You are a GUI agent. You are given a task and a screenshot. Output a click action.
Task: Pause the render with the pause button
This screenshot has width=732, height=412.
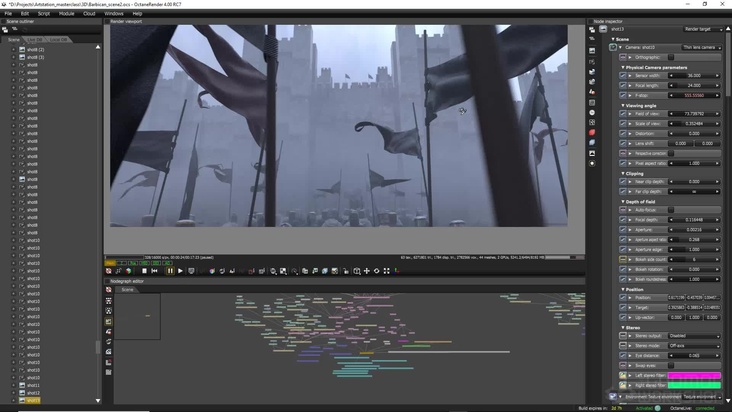pyautogui.click(x=170, y=271)
